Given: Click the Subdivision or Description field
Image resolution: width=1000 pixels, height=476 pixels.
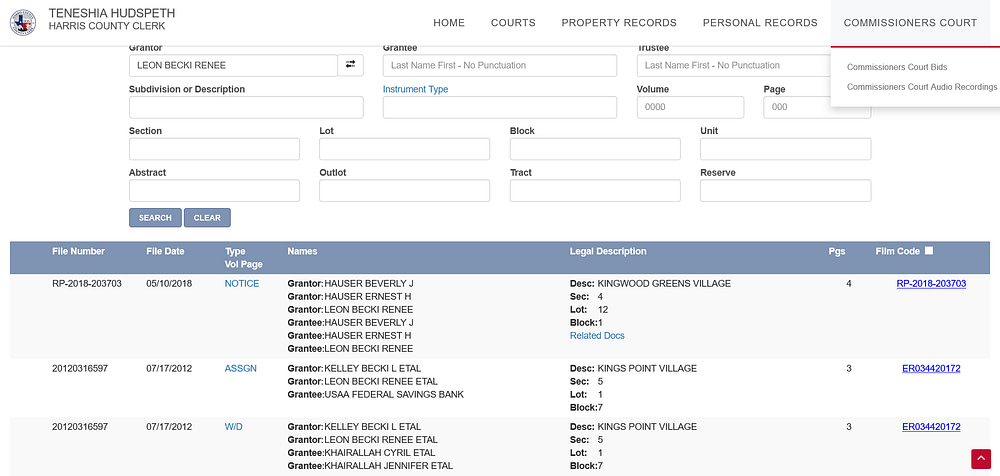Looking at the screenshot, I should (246, 107).
